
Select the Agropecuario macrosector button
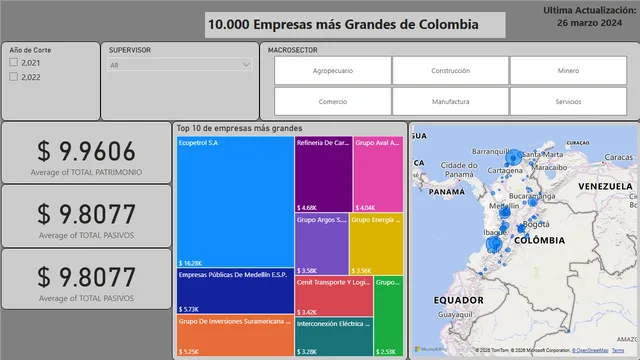coord(333,71)
